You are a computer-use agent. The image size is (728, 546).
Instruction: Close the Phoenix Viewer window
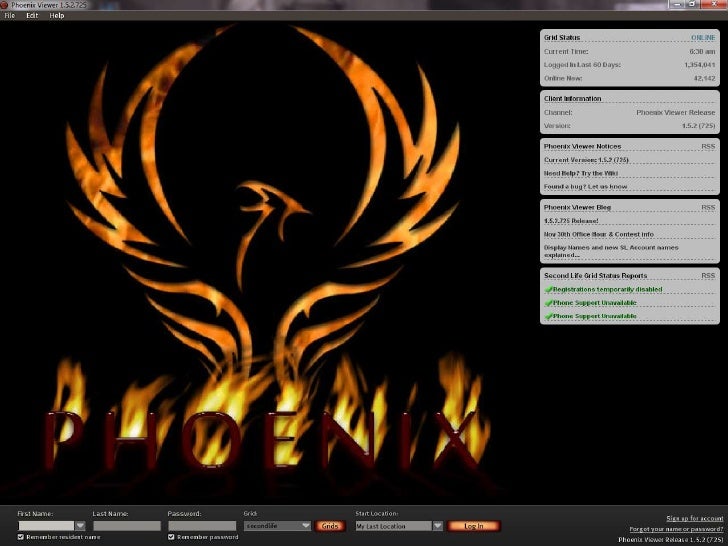click(x=714, y=4)
